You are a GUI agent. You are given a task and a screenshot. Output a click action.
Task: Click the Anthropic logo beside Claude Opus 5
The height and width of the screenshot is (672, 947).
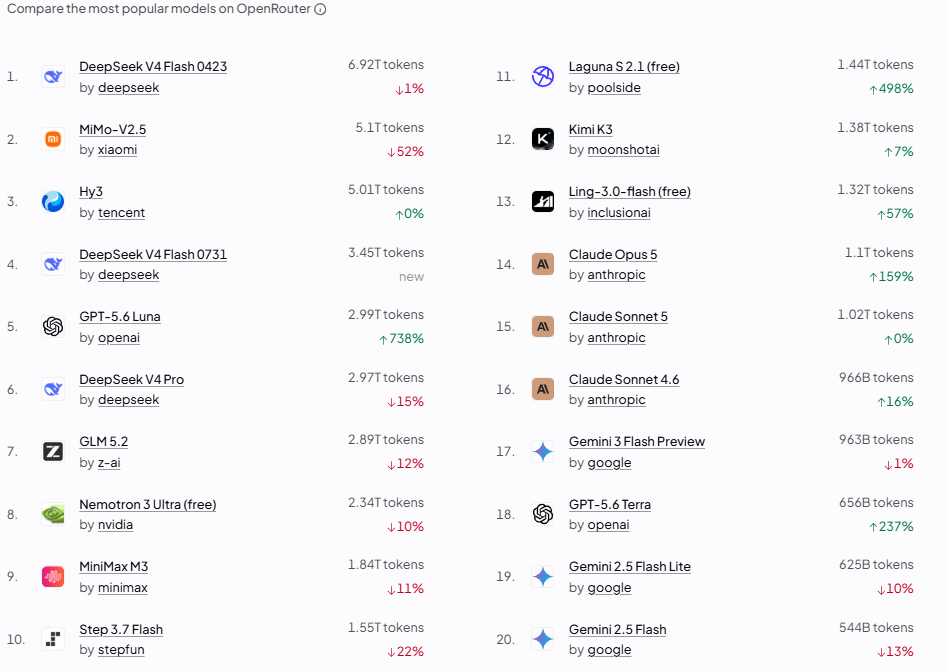click(x=543, y=264)
